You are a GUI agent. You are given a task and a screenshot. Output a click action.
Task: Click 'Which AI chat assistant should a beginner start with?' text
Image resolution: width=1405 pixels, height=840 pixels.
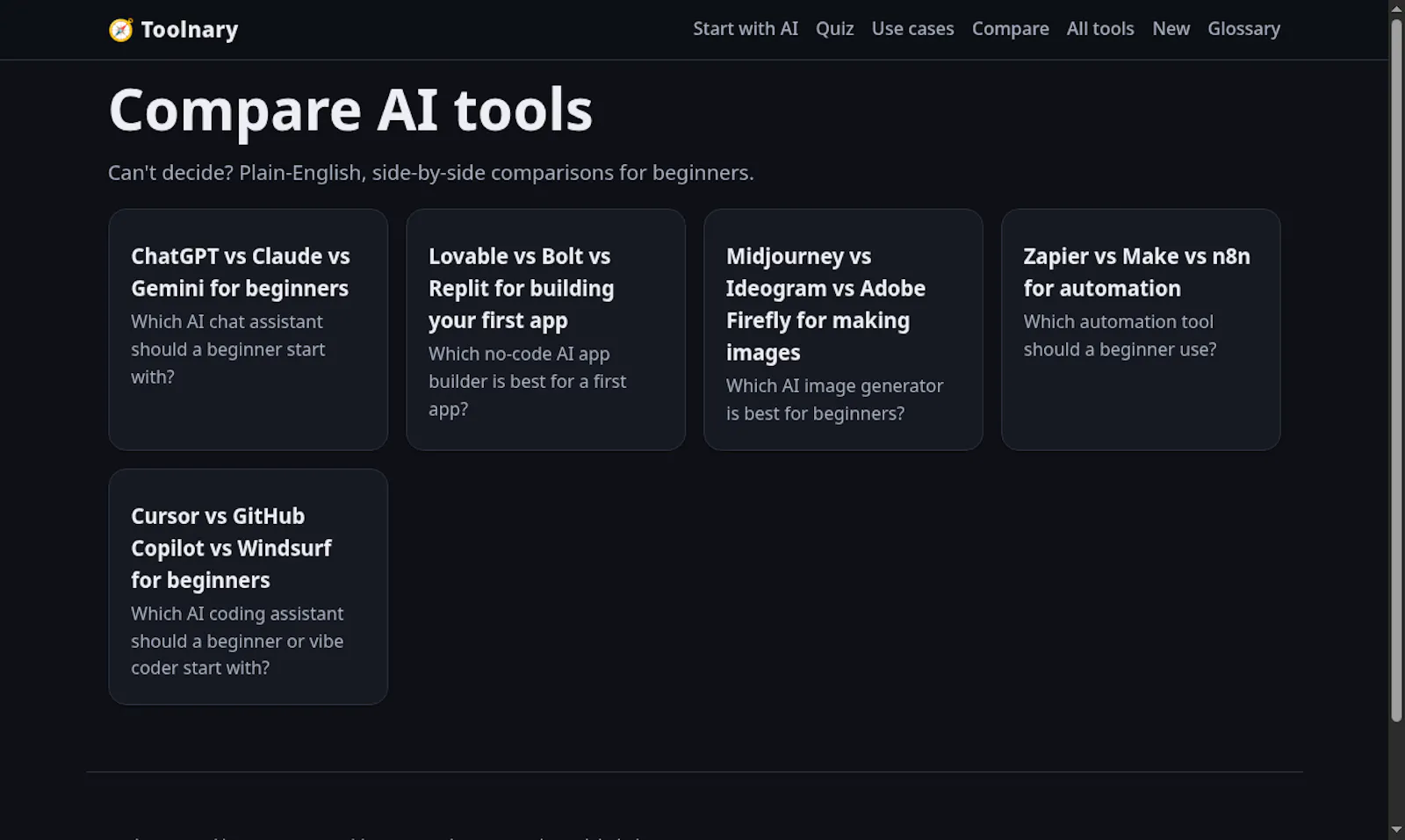pyautogui.click(x=228, y=349)
